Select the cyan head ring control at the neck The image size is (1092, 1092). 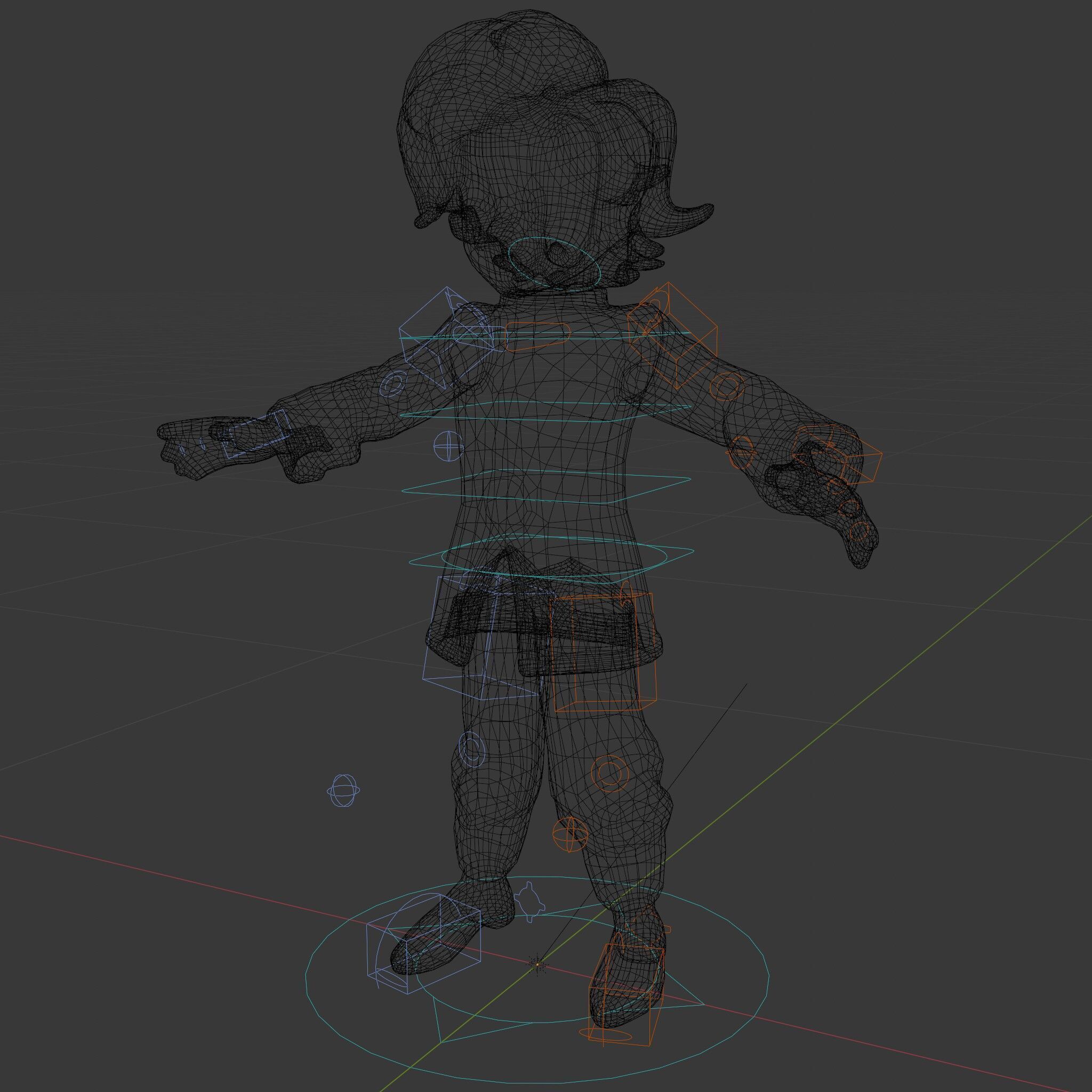point(553,263)
